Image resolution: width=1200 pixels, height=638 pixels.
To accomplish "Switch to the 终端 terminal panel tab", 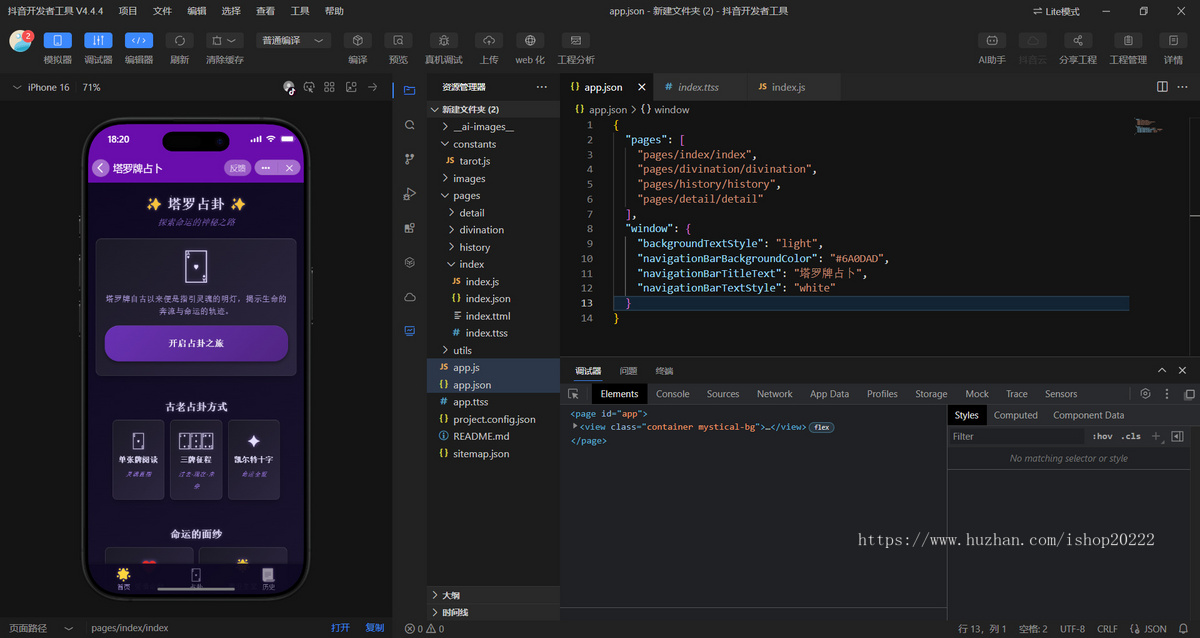I will pyautogui.click(x=664, y=371).
